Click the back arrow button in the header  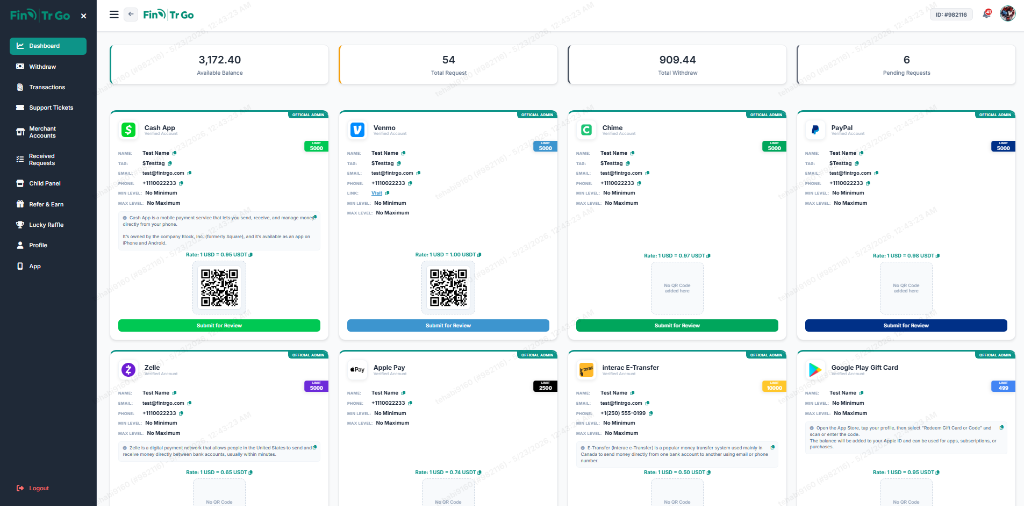tap(131, 14)
